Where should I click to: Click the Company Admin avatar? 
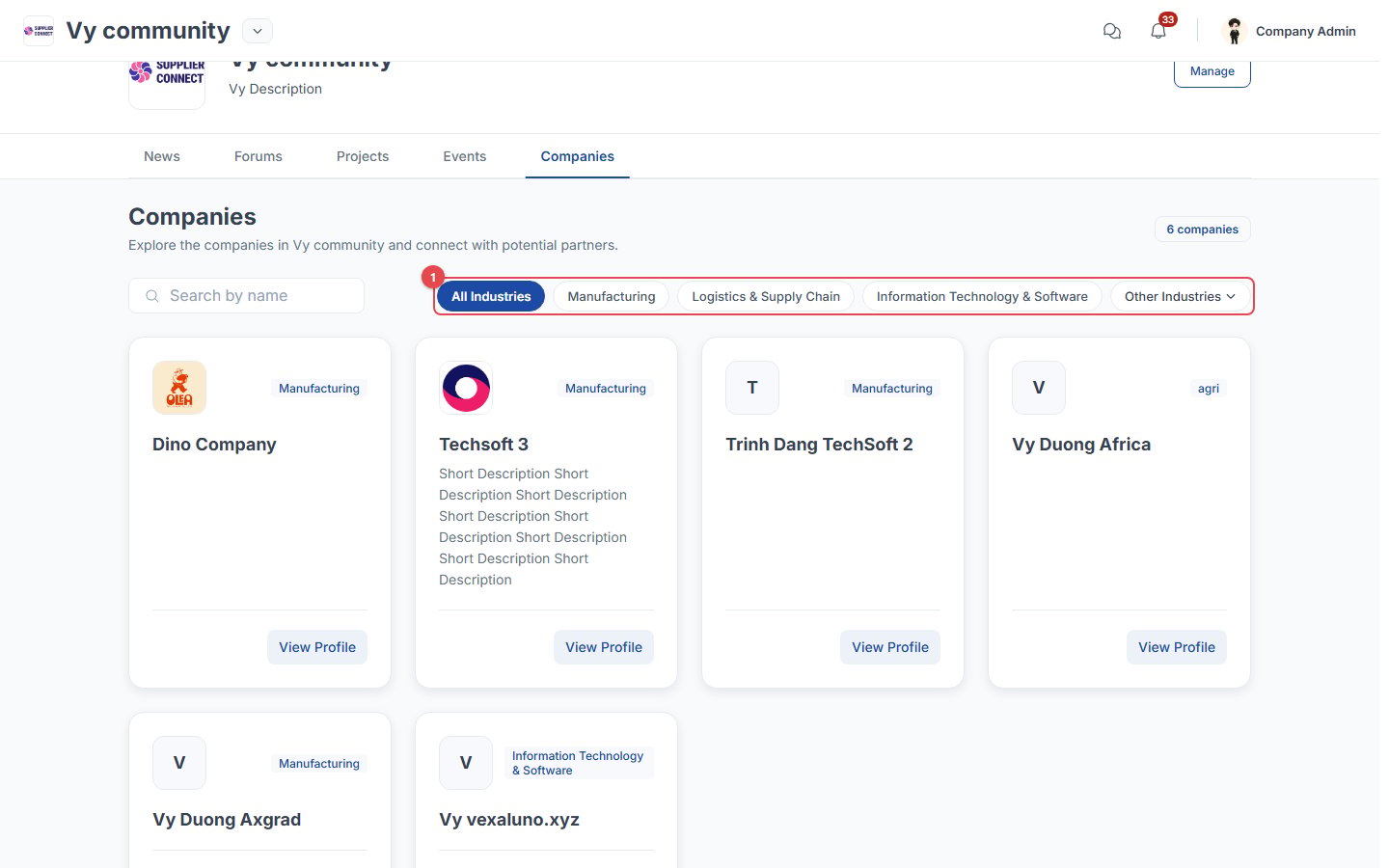click(x=1234, y=31)
